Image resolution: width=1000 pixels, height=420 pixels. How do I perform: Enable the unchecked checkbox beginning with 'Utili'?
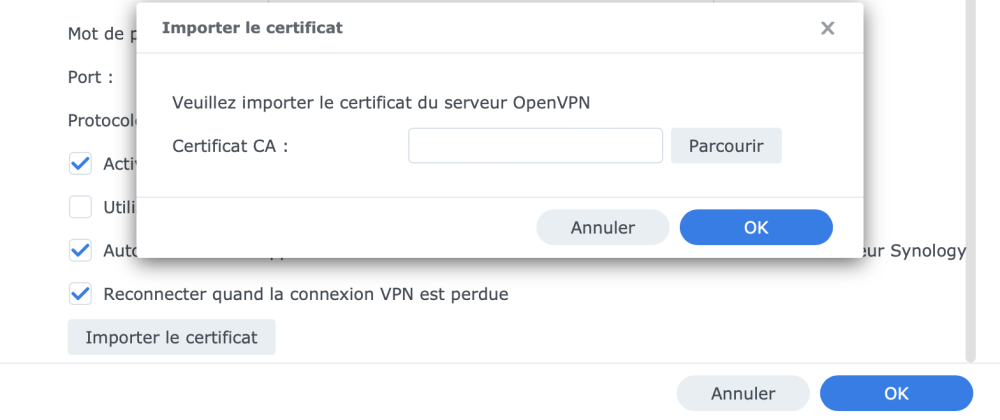(80, 208)
